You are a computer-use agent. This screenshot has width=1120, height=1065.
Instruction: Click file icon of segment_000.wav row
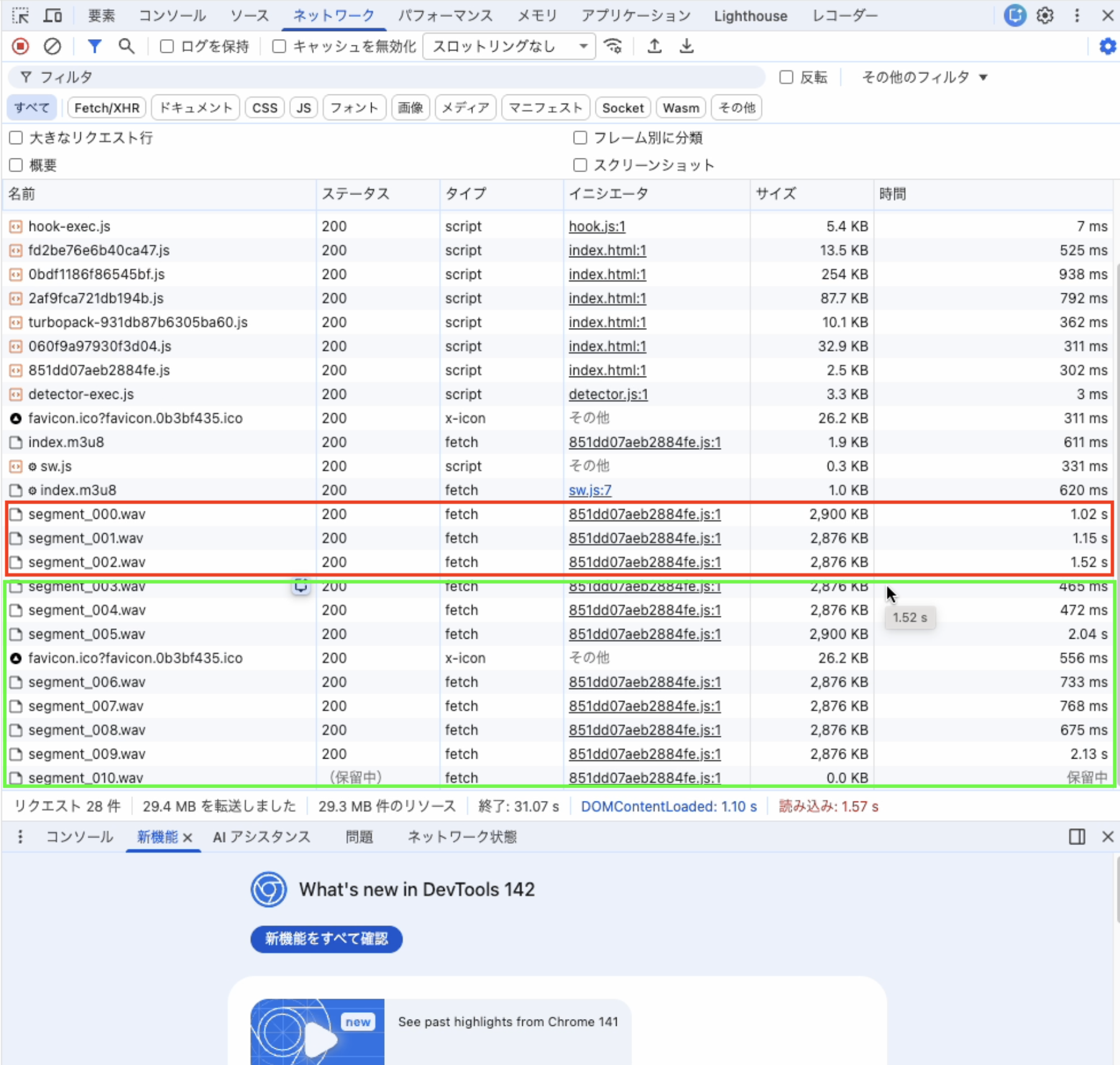16,514
